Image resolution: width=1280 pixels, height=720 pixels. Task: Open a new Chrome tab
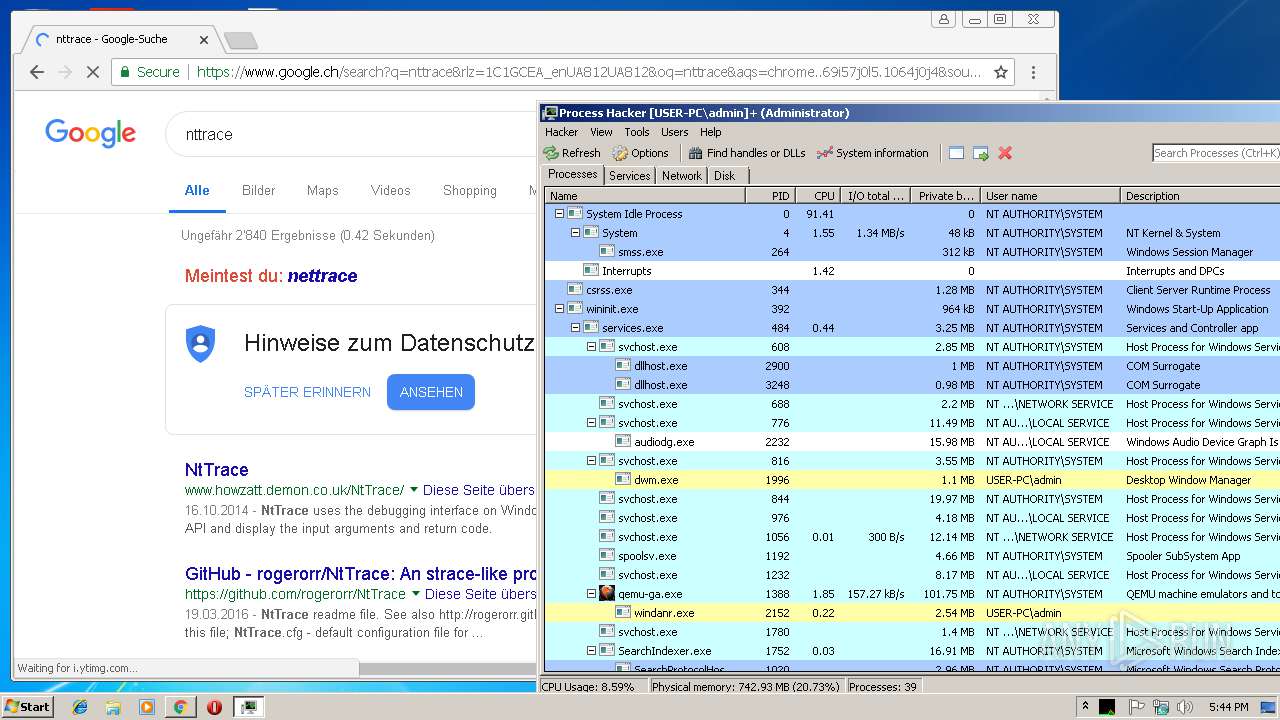pos(240,40)
